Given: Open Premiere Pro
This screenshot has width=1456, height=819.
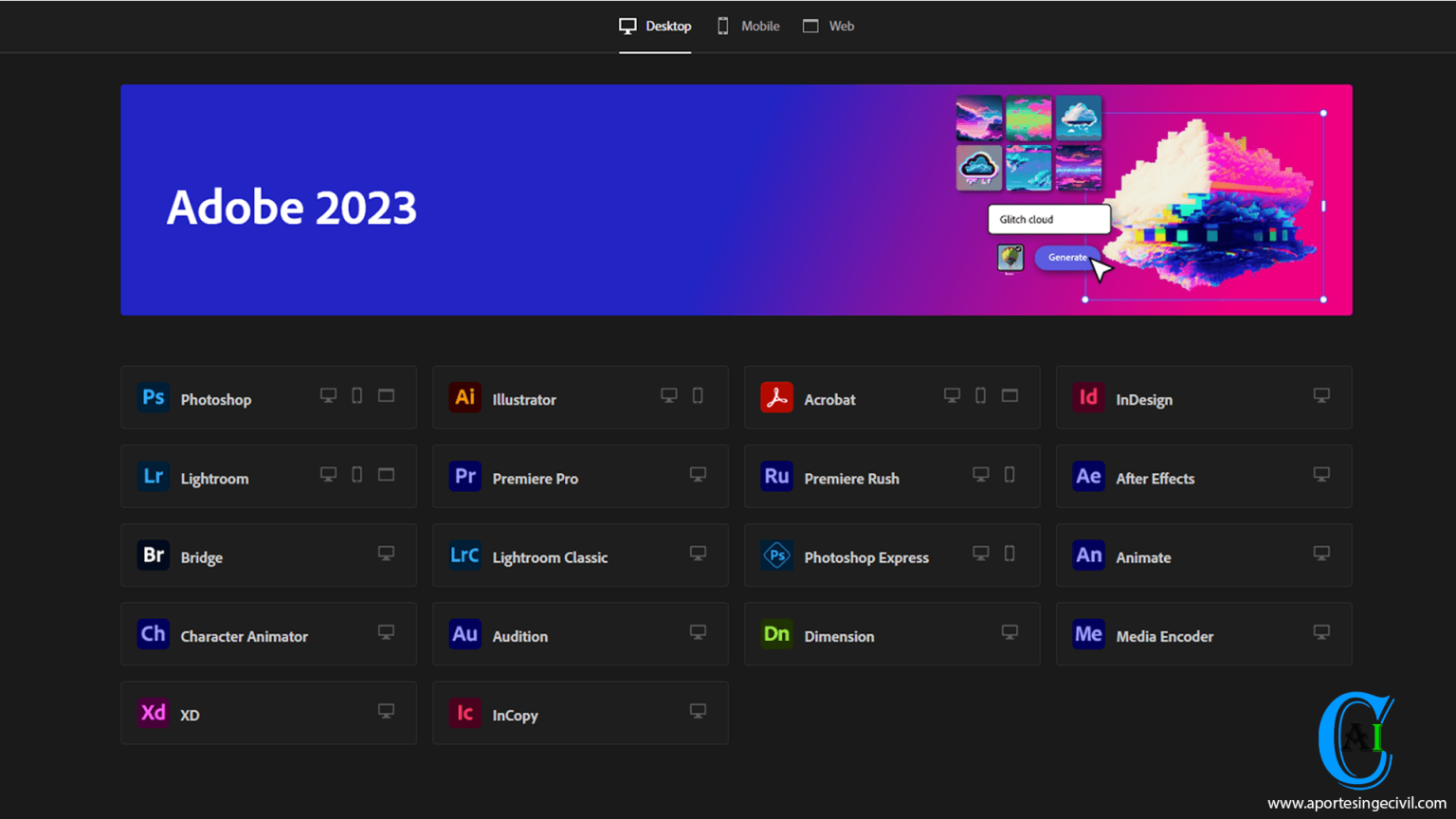Looking at the screenshot, I should [x=464, y=477].
